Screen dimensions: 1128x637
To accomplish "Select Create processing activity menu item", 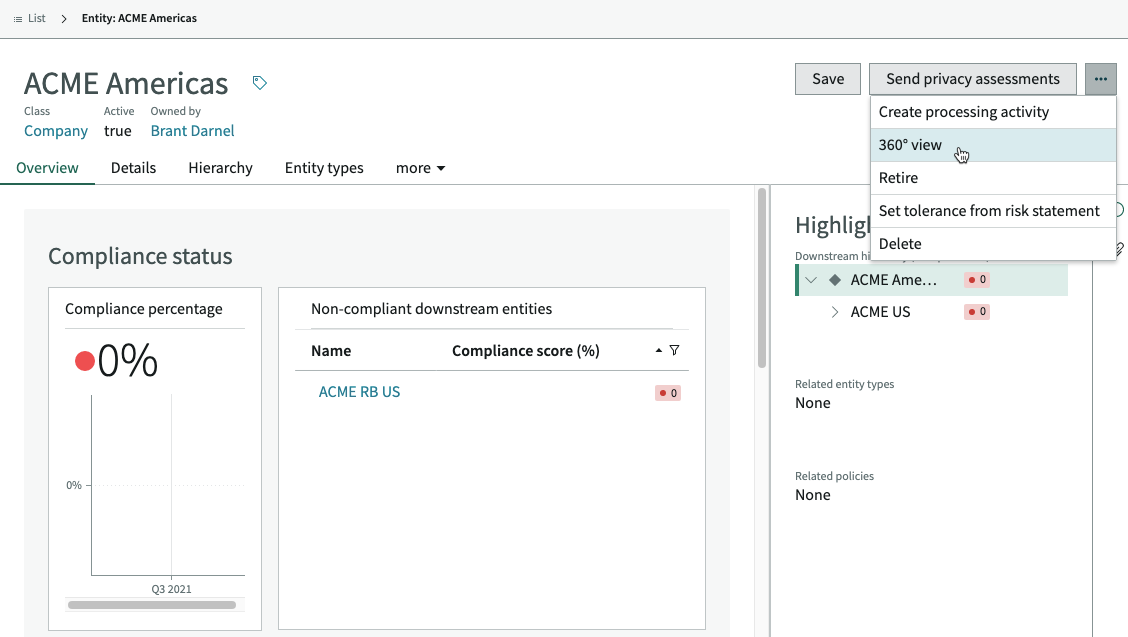I will tap(993, 112).
